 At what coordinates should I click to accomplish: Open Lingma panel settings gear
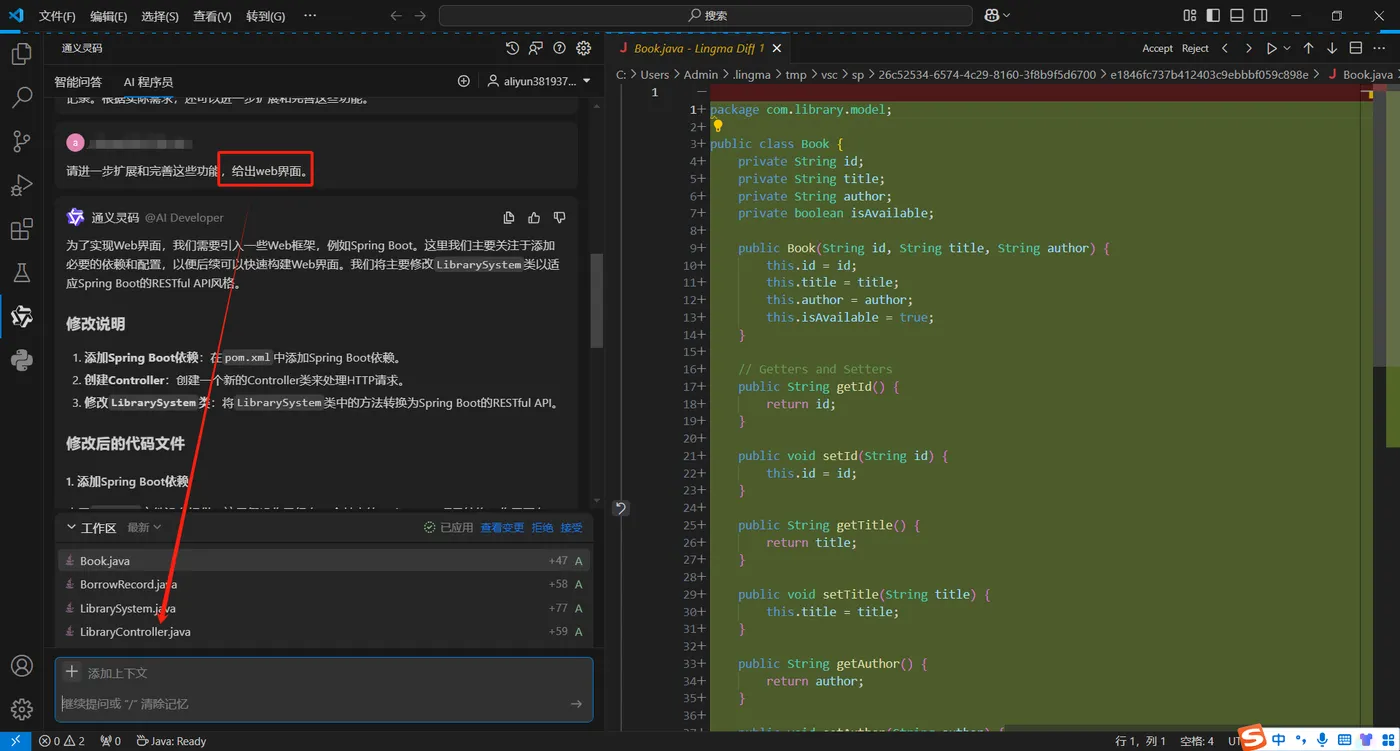[x=584, y=48]
